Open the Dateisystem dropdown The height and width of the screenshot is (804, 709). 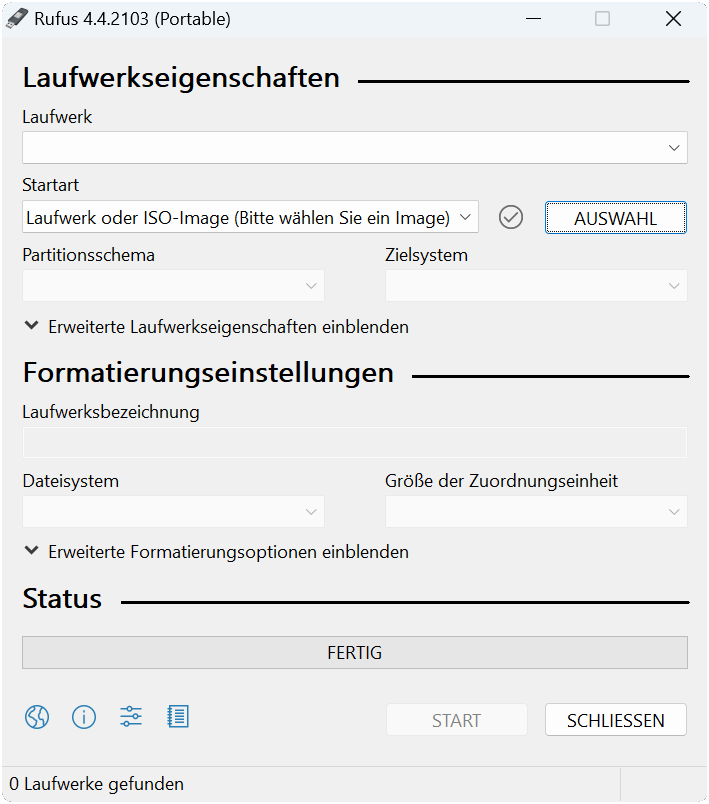click(173, 511)
